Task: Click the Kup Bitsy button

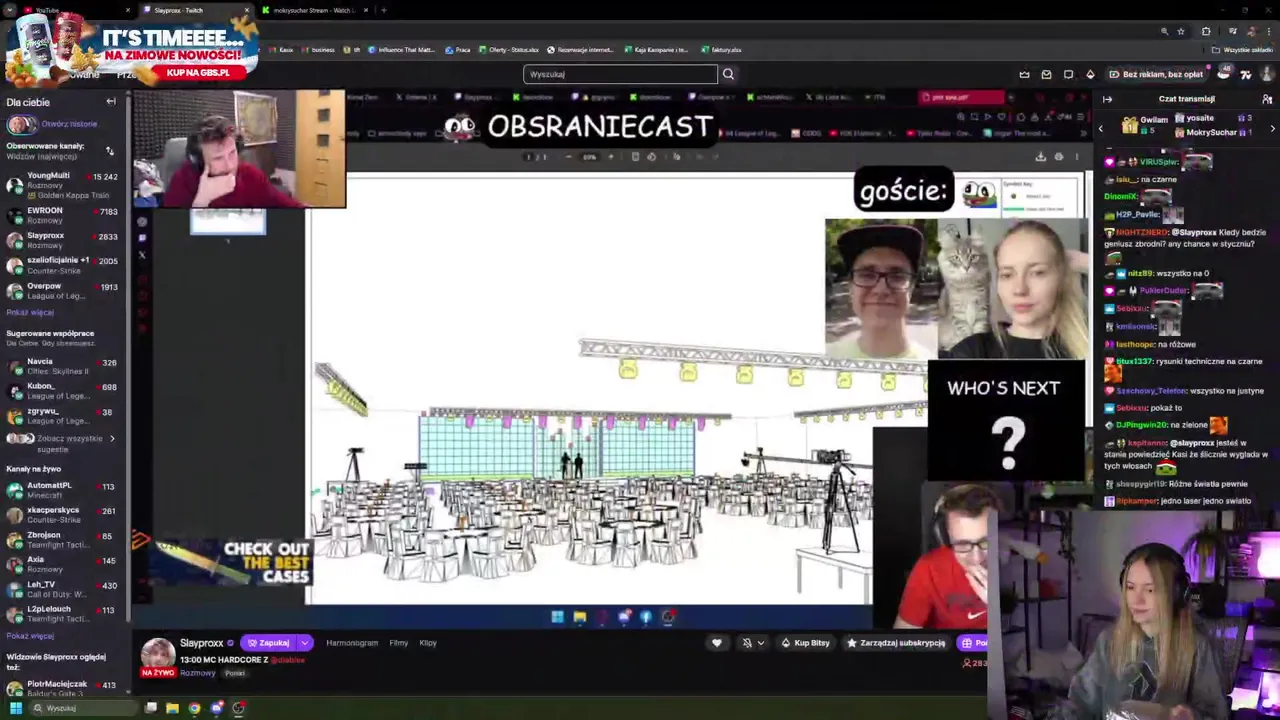Action: (805, 643)
